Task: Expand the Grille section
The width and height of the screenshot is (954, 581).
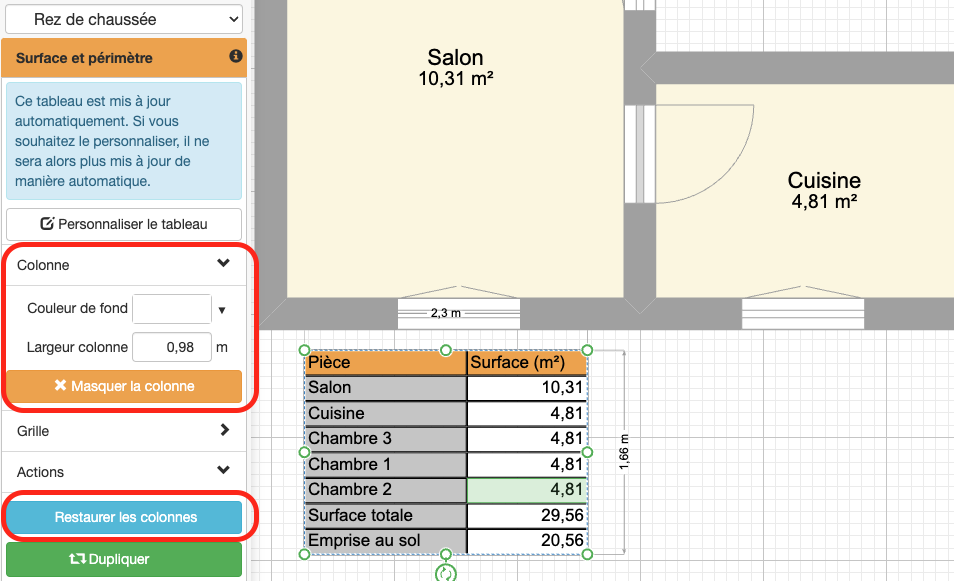Action: [x=223, y=431]
